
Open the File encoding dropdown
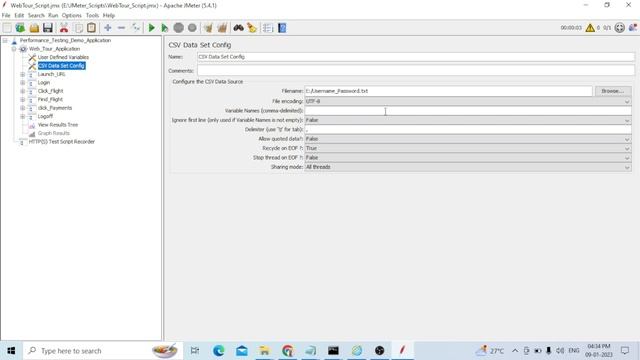[x=468, y=101]
